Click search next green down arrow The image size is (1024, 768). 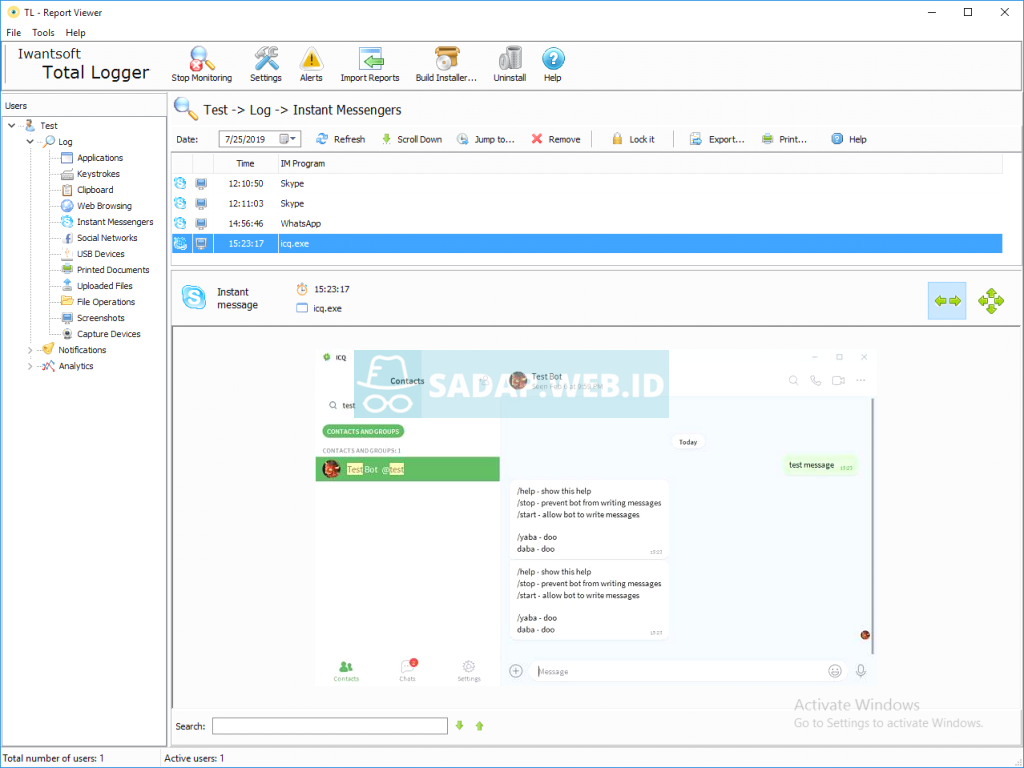pyautogui.click(x=460, y=726)
